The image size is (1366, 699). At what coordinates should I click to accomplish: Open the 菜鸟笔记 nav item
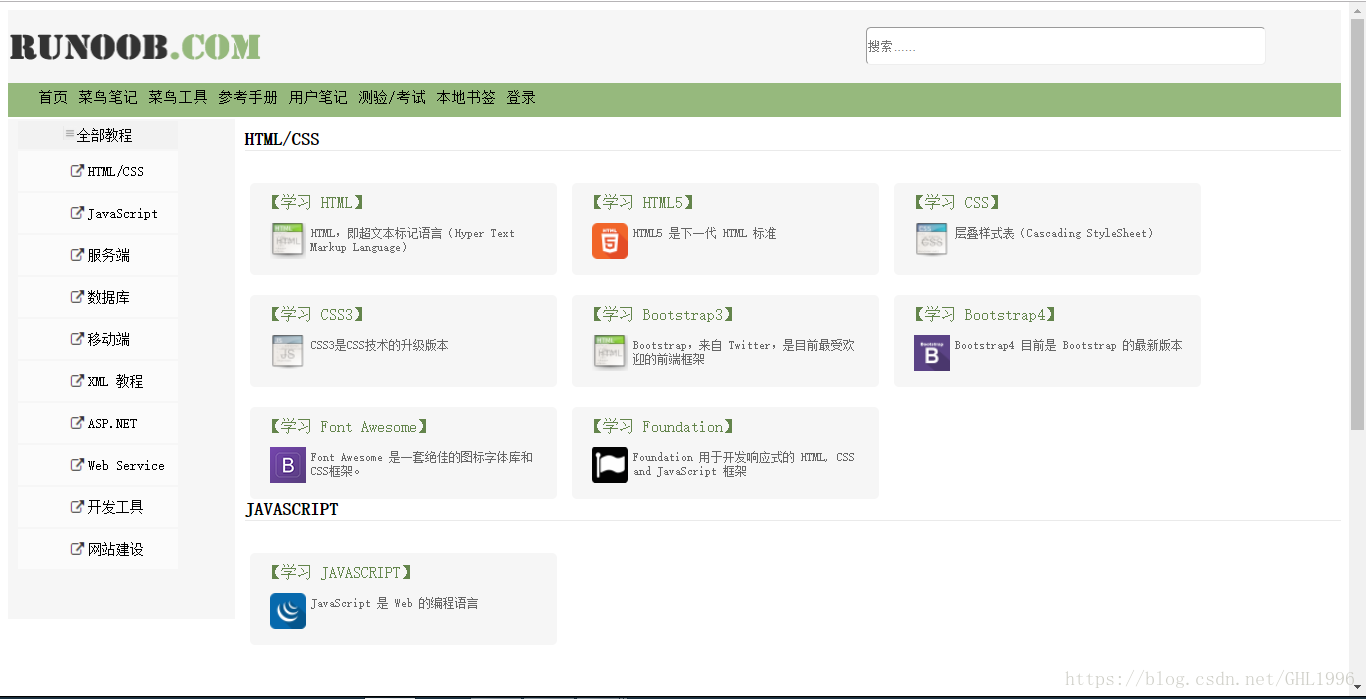point(108,97)
